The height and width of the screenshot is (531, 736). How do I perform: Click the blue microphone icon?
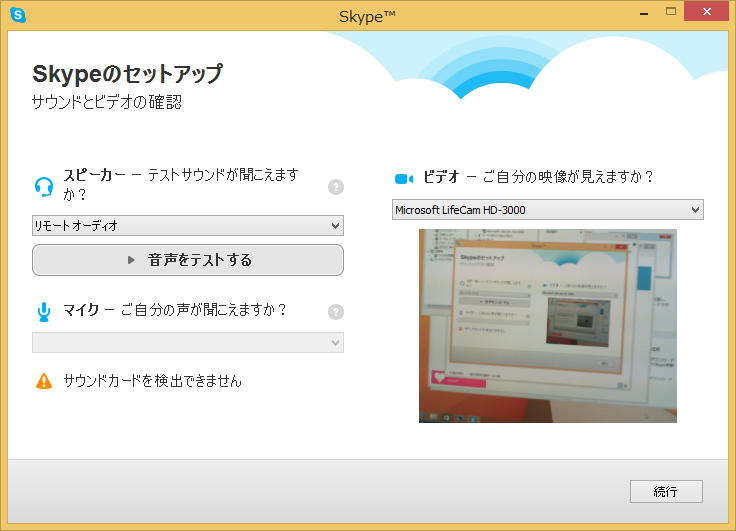coord(44,312)
